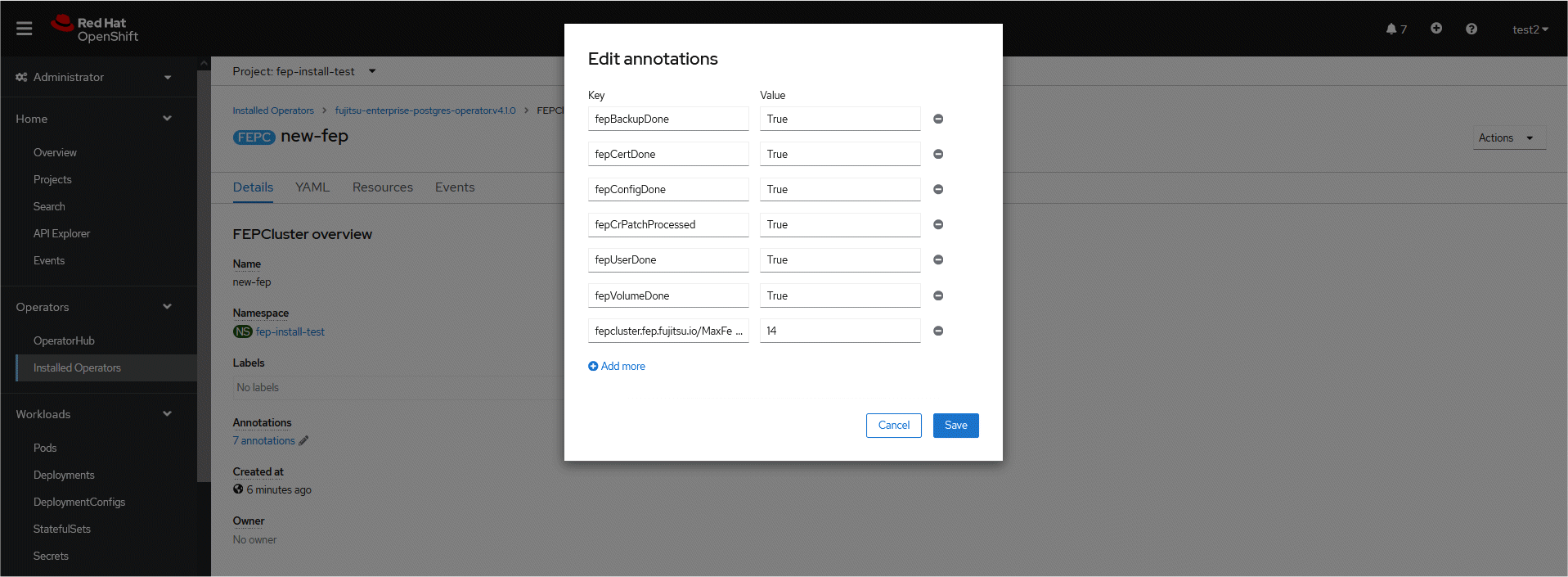Open Events under Home in the sidebar
This screenshot has height=577, width=1568.
tap(49, 260)
